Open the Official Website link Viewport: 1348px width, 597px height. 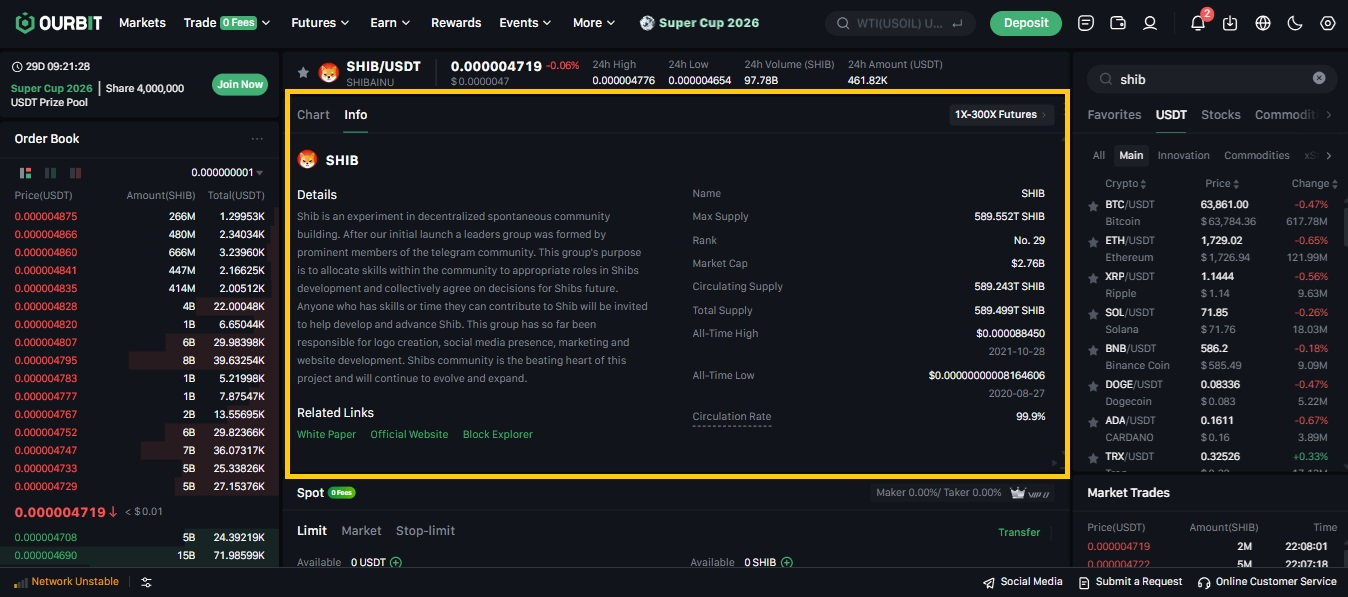click(409, 434)
